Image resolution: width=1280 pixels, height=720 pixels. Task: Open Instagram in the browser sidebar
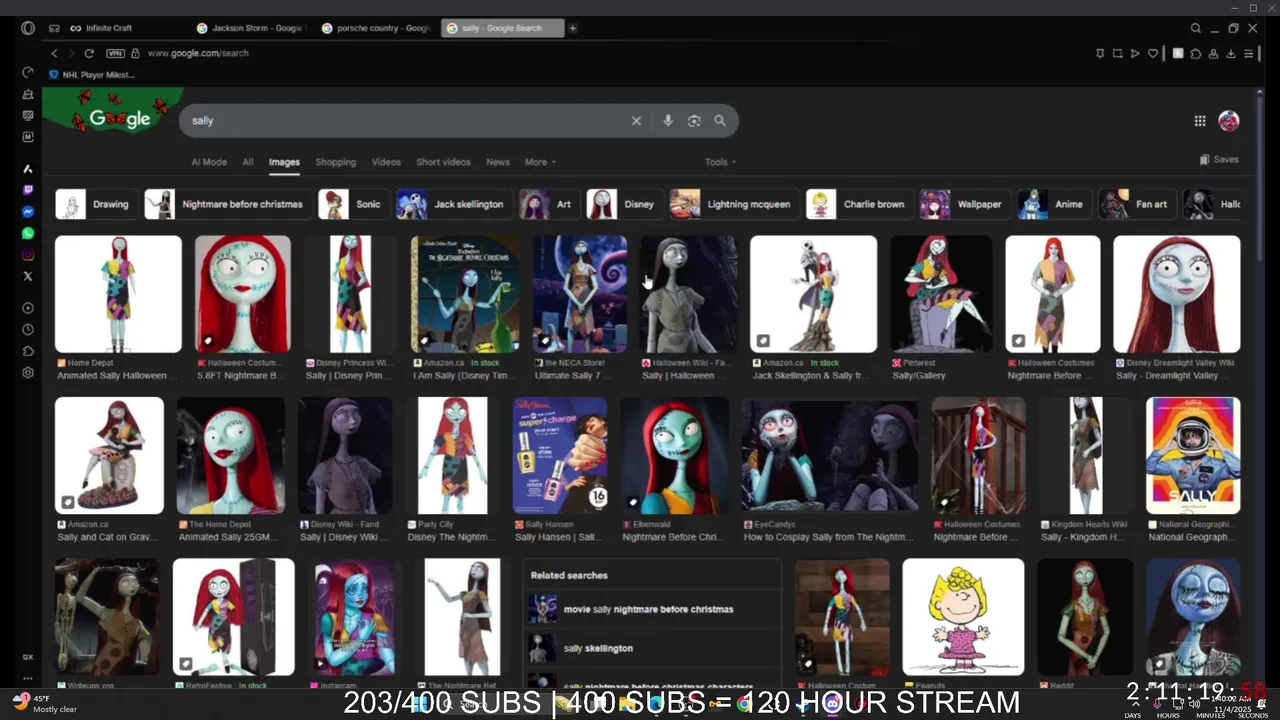point(28,254)
